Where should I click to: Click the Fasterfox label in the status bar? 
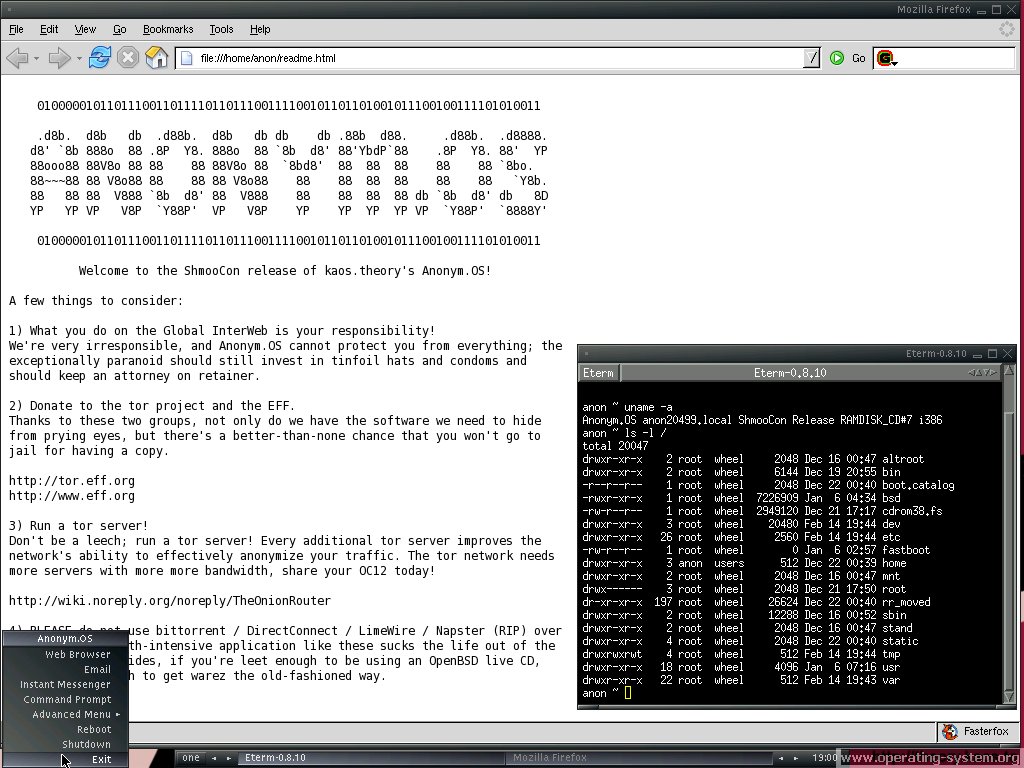(986, 731)
